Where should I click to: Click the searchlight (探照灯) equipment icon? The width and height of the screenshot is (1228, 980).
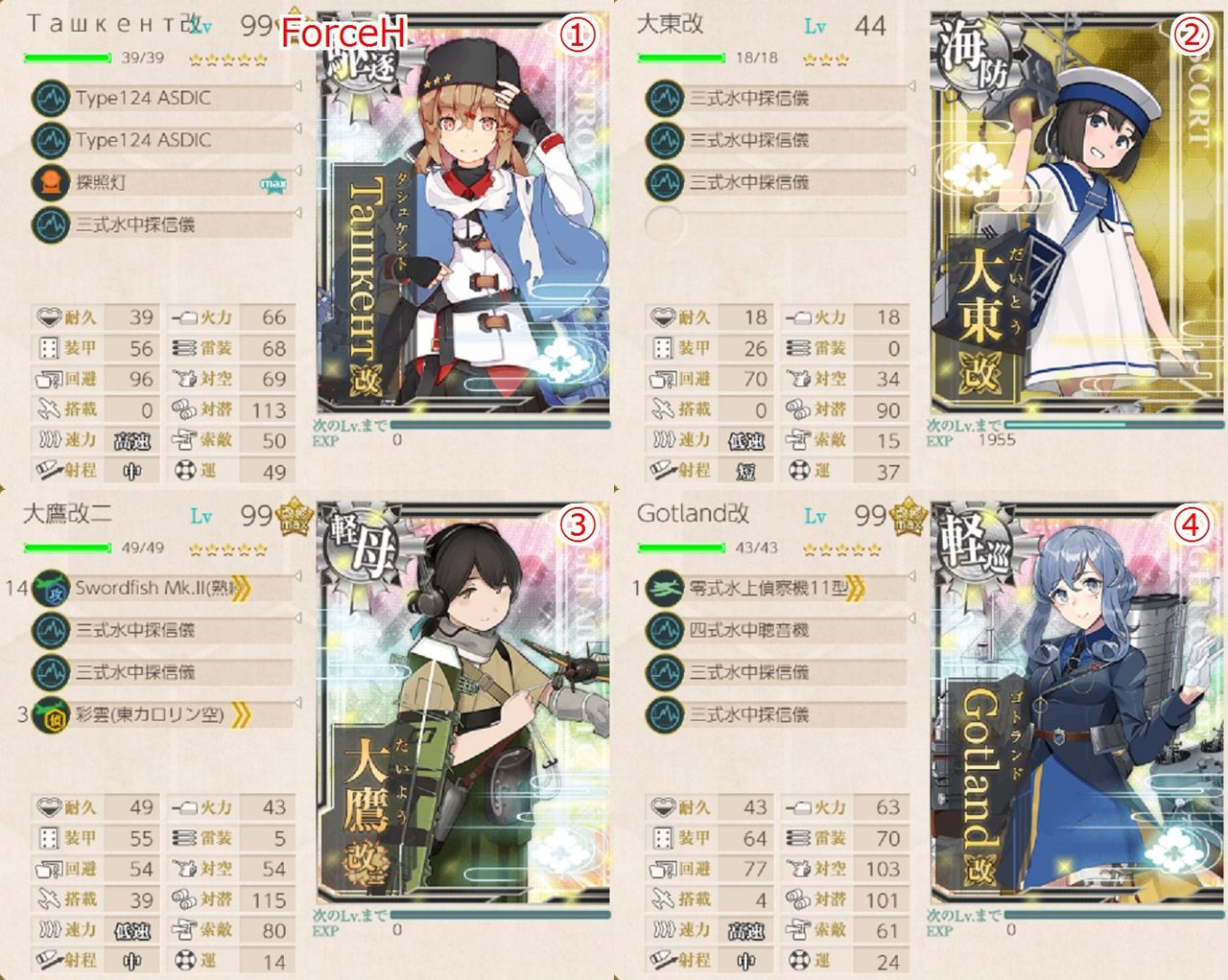click(49, 182)
